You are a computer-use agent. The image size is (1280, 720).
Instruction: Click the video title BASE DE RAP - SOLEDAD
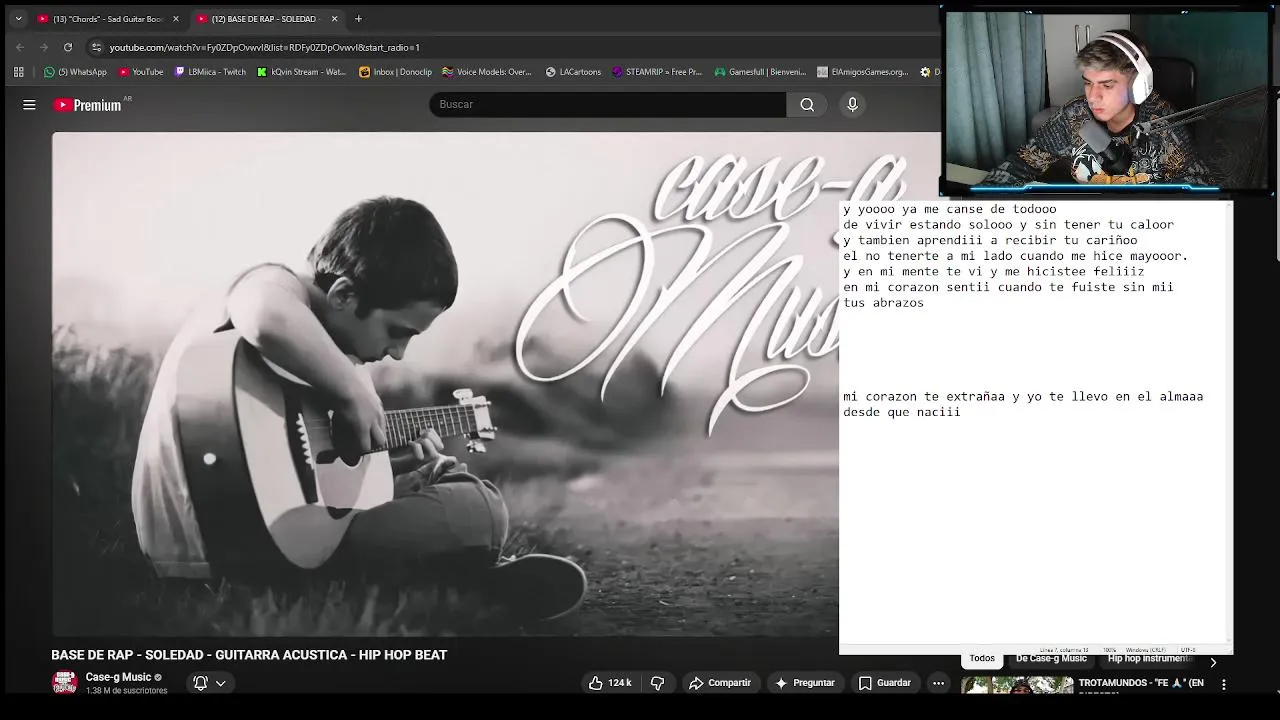[x=249, y=655]
